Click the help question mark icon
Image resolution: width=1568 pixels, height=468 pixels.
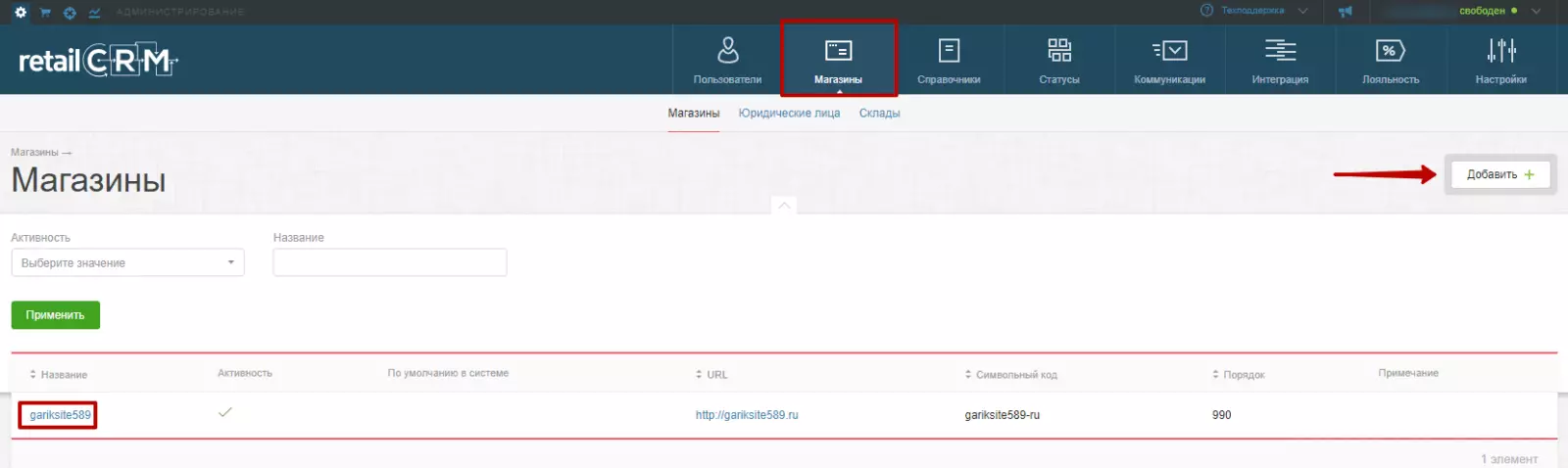click(x=1206, y=11)
